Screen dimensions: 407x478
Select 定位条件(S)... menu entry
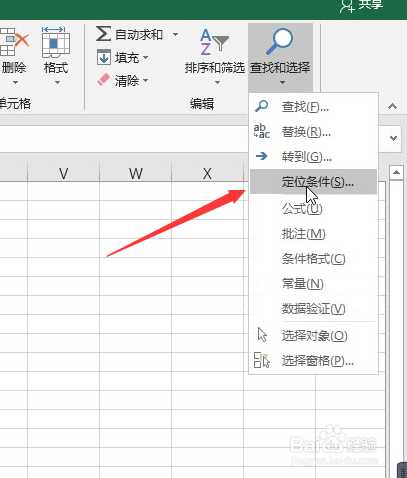(x=313, y=182)
